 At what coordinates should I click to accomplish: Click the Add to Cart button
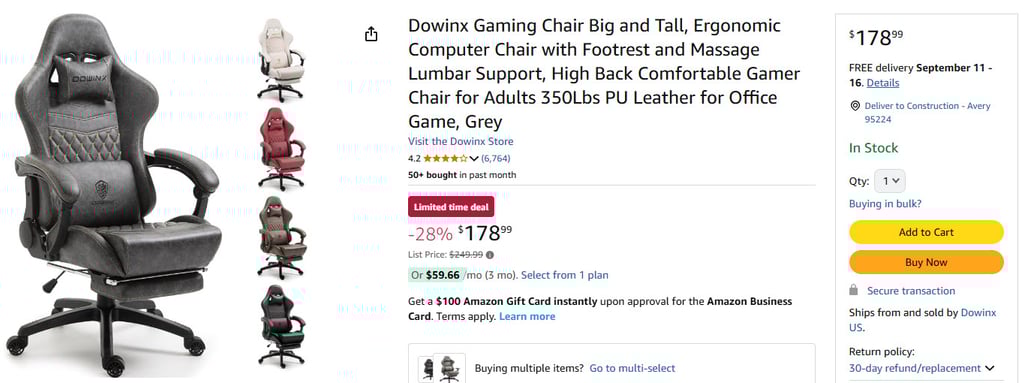click(x=926, y=232)
